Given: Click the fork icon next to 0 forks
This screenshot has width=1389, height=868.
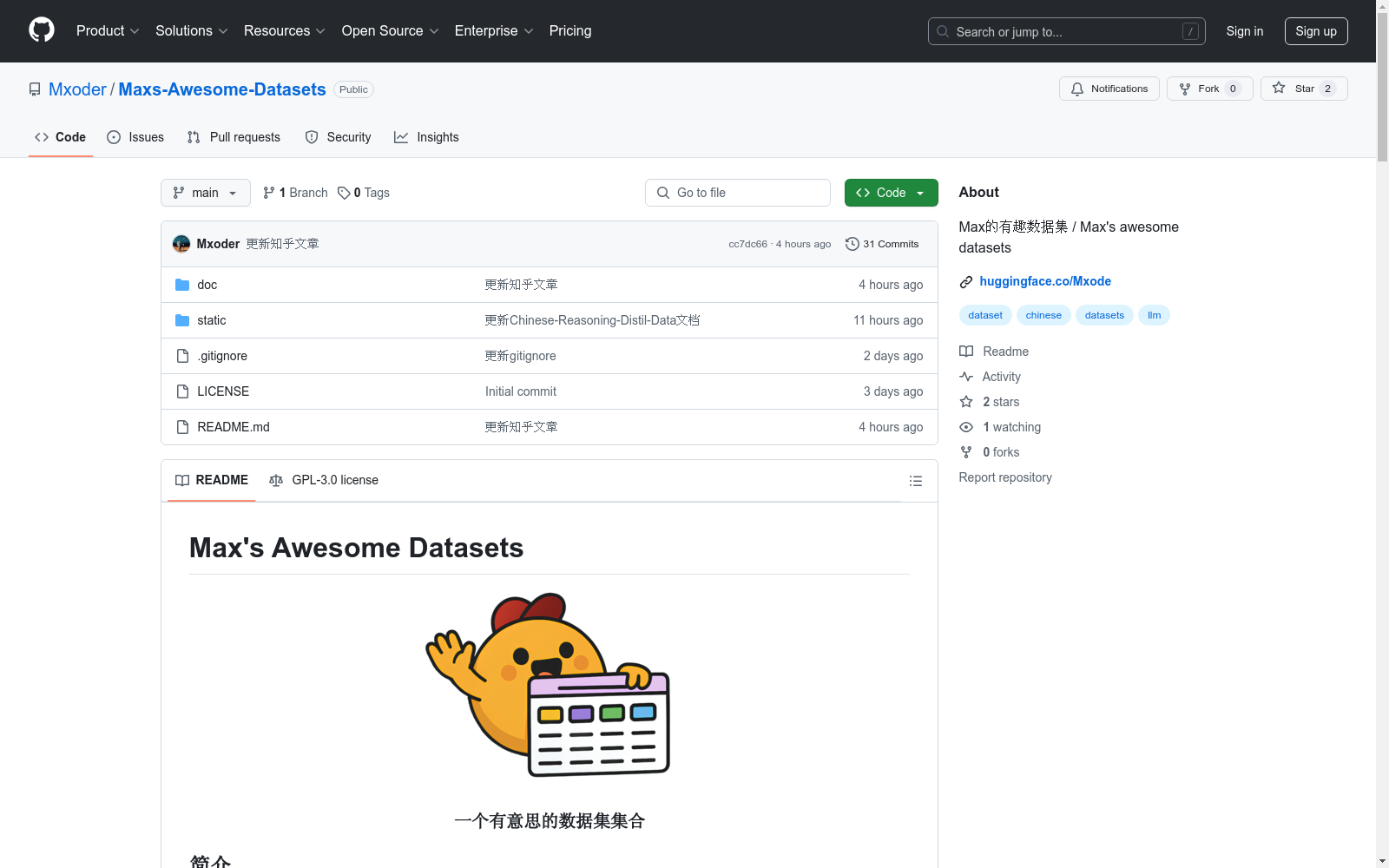Looking at the screenshot, I should click(966, 452).
